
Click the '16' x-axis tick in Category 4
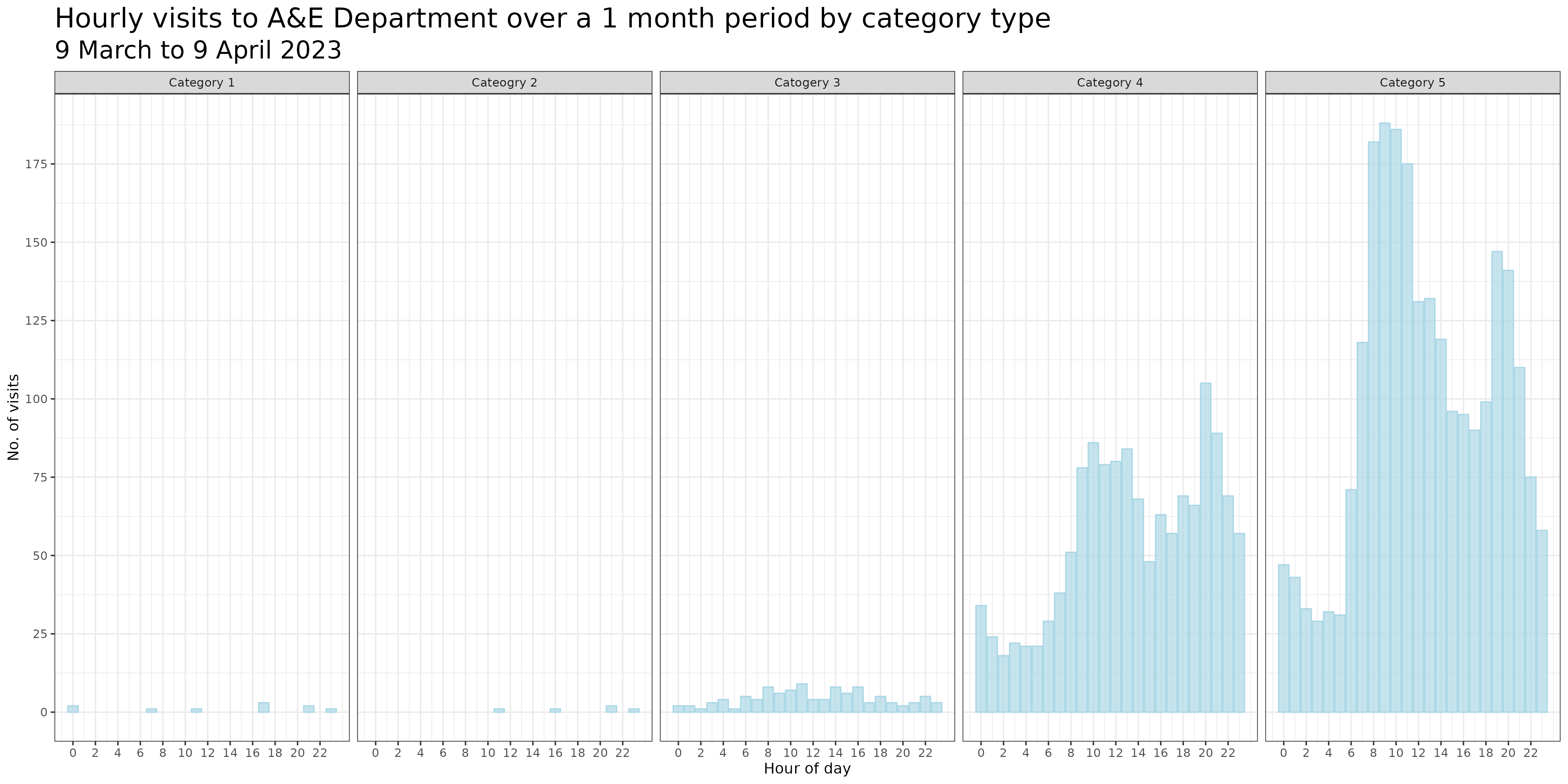[1161, 753]
